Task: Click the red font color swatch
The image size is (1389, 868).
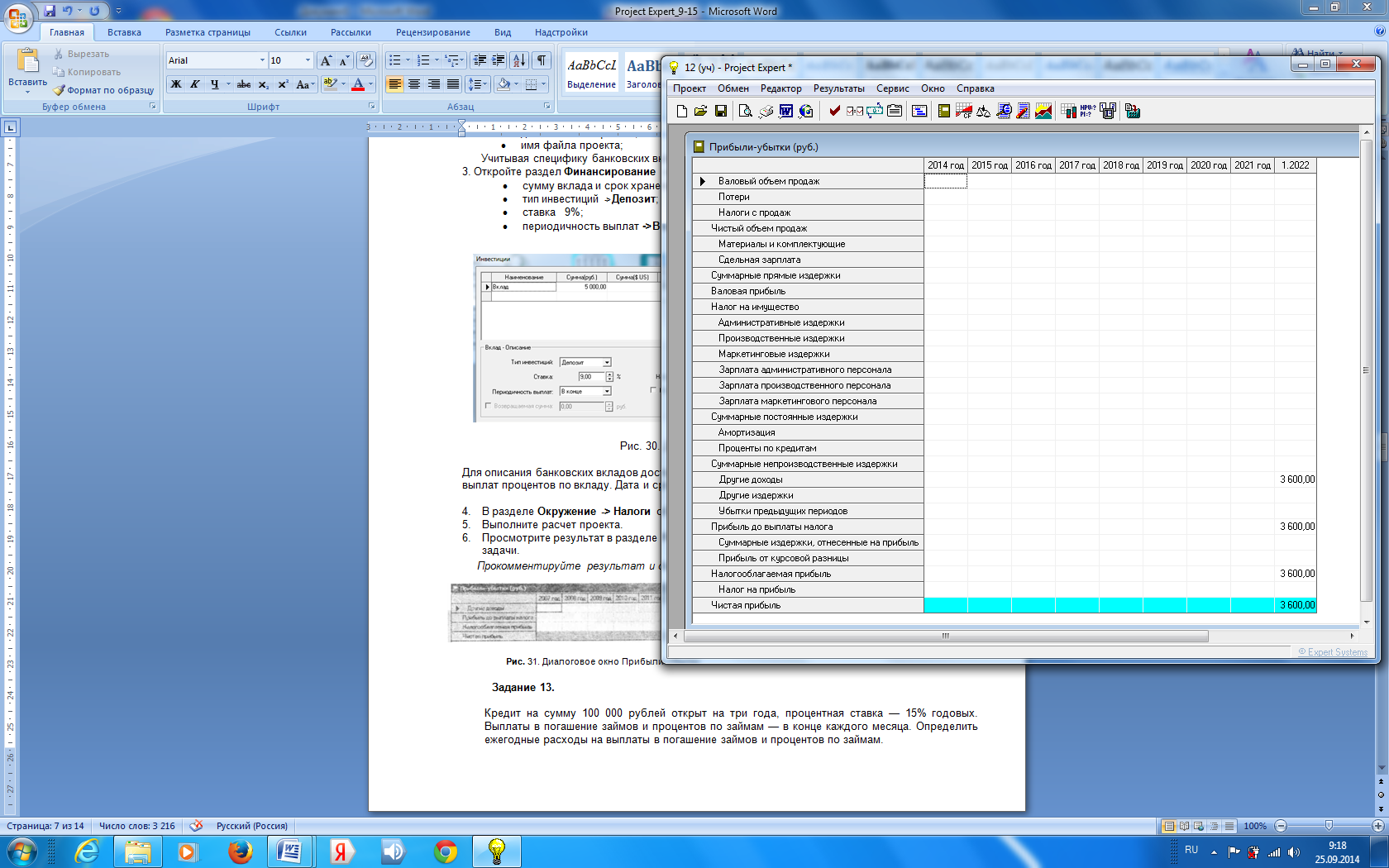Action: (x=358, y=84)
